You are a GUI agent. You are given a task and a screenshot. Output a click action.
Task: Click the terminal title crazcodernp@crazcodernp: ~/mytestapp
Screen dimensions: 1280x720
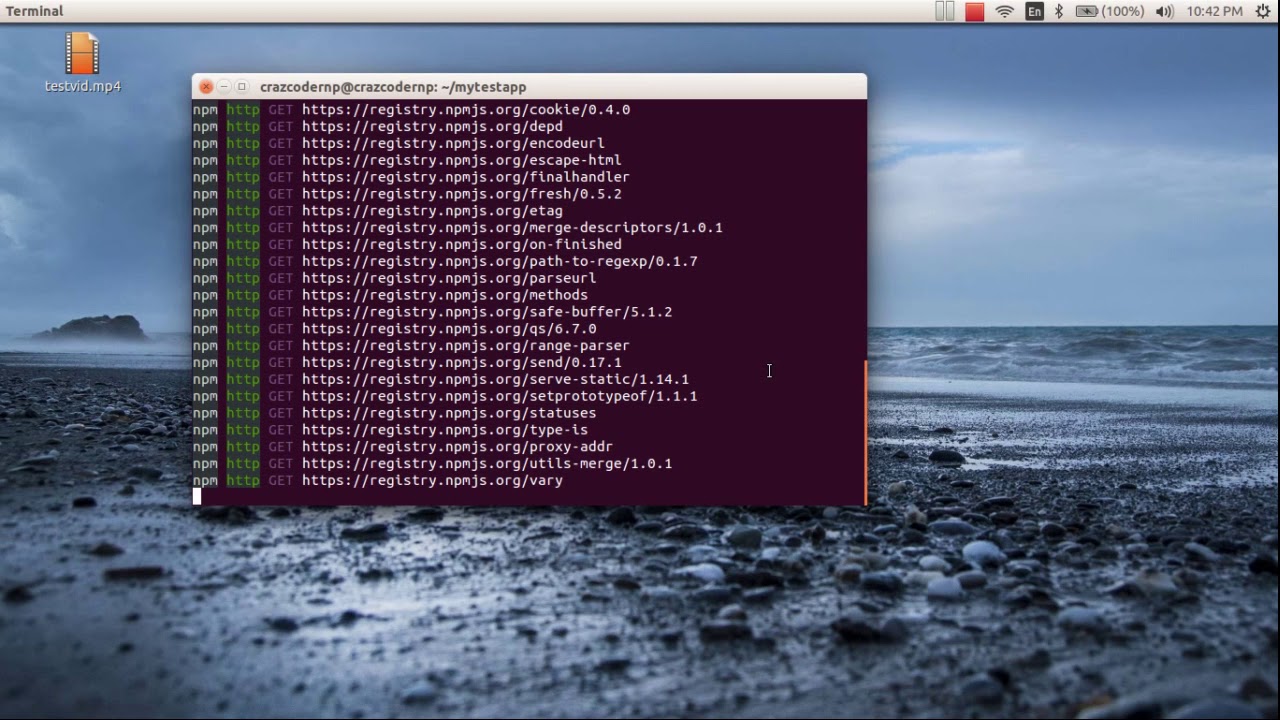(393, 87)
